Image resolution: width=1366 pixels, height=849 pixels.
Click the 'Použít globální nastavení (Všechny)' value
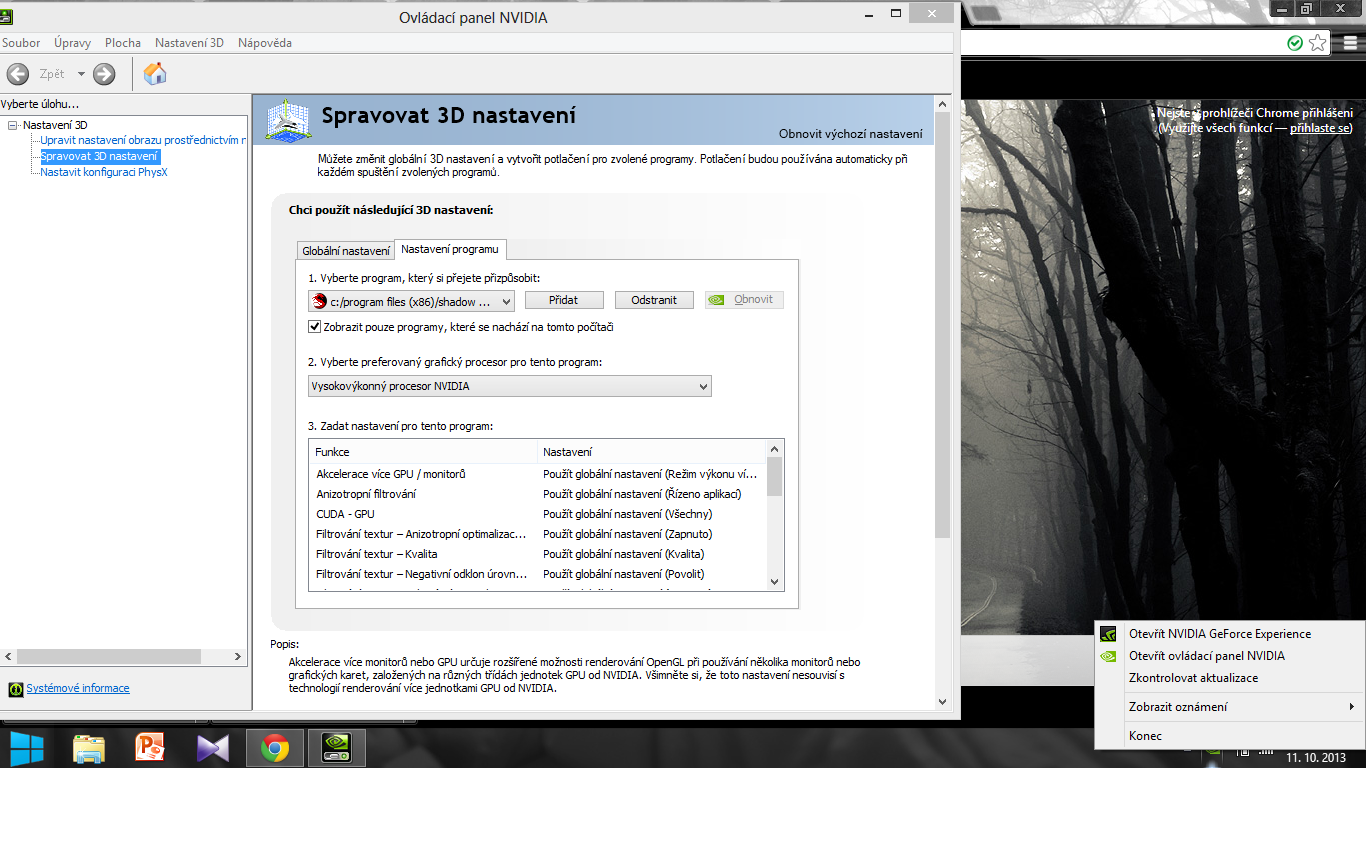point(627,514)
